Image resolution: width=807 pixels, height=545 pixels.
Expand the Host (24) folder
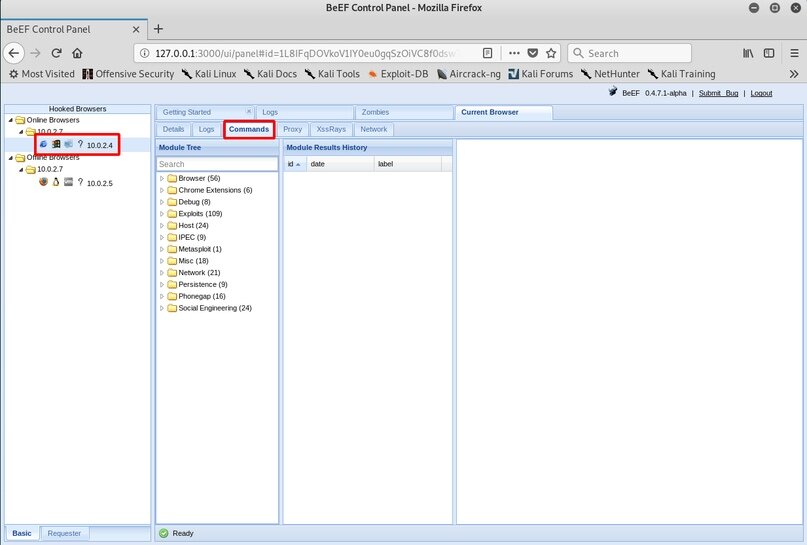coord(162,225)
